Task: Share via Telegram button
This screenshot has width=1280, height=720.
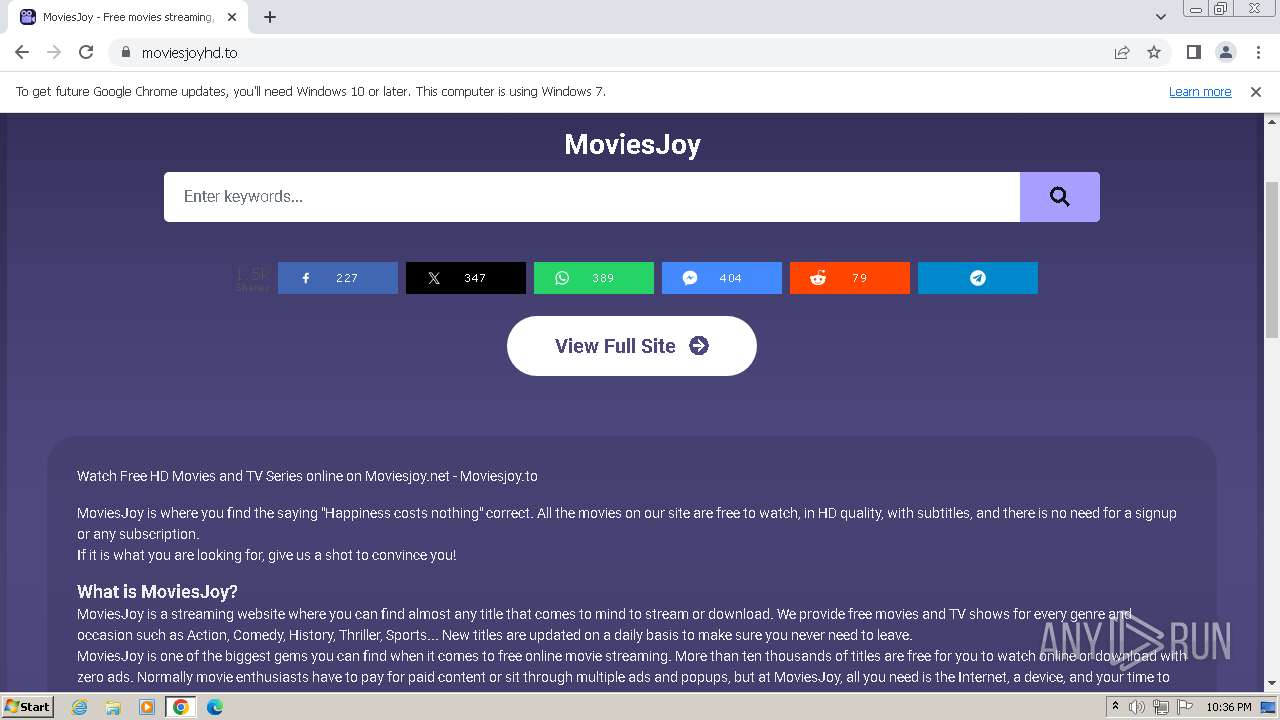Action: 978,278
